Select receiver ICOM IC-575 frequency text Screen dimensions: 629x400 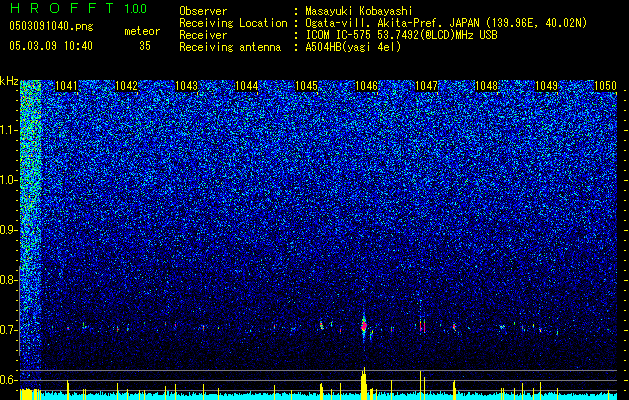(x=401, y=35)
